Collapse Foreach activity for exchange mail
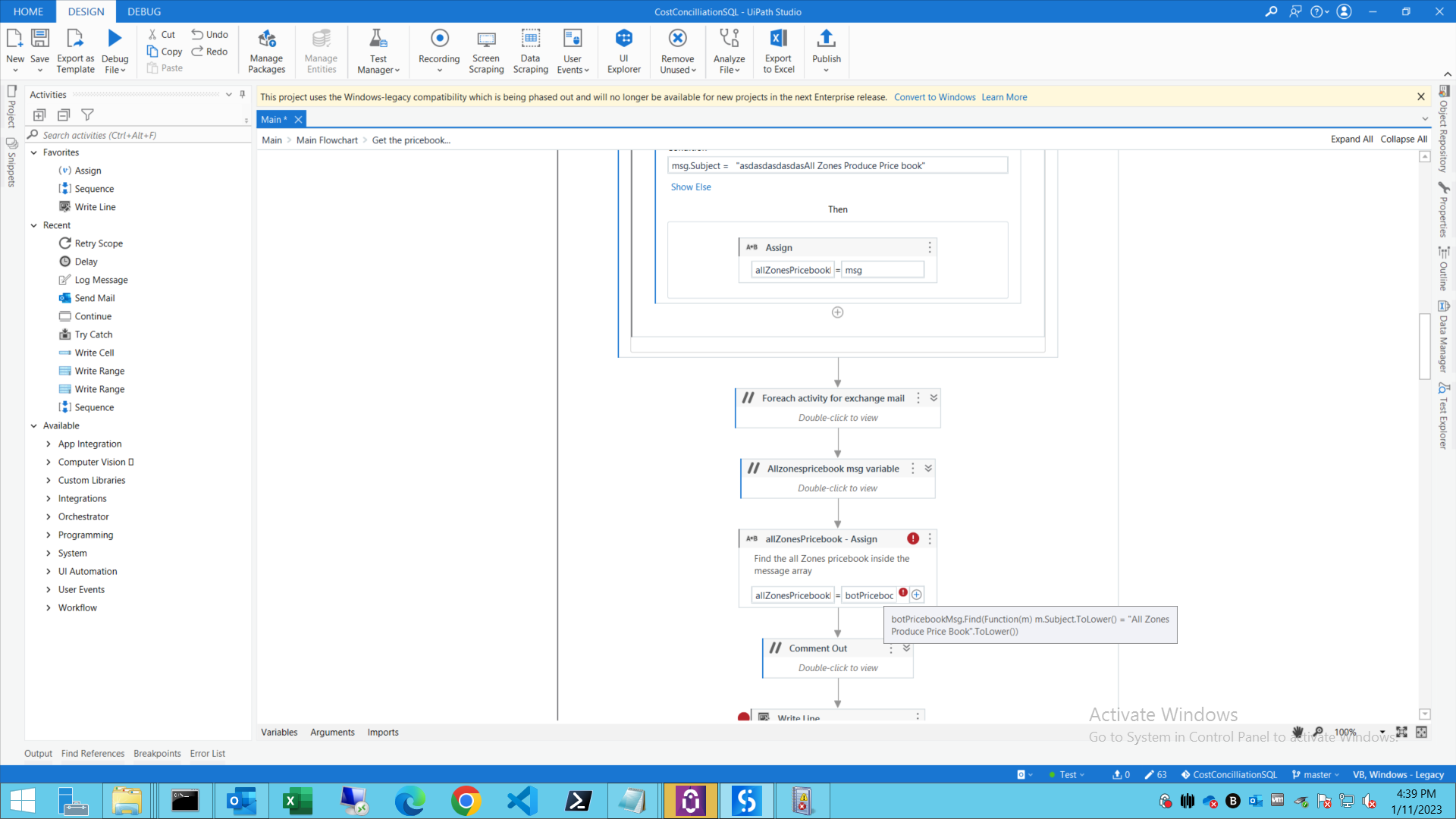Image resolution: width=1456 pixels, height=819 pixels. (934, 397)
